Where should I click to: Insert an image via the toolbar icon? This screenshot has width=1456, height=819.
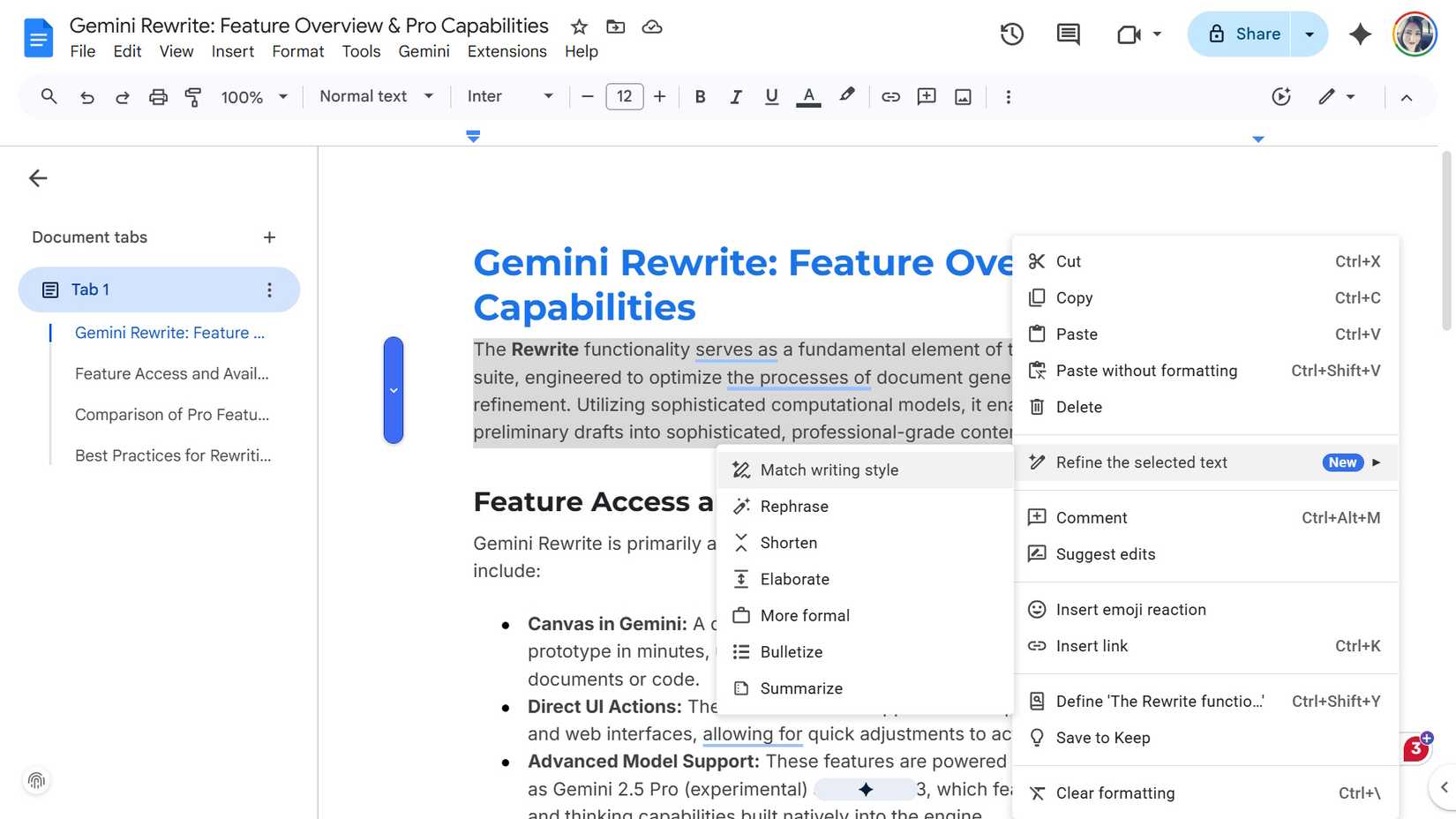coord(962,97)
